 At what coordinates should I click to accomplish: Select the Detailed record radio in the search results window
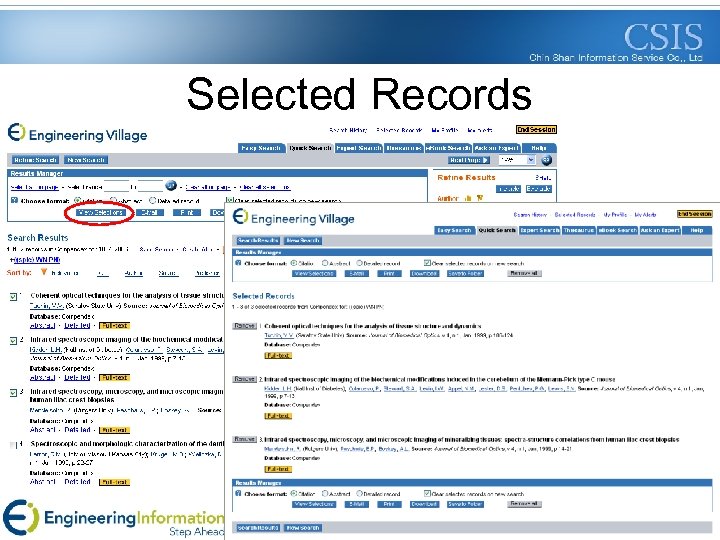pos(153,201)
